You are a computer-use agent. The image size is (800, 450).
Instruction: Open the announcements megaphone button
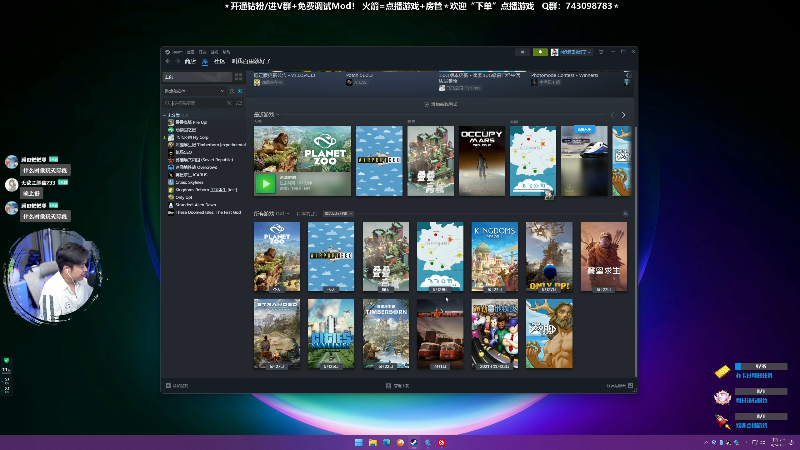pos(522,52)
